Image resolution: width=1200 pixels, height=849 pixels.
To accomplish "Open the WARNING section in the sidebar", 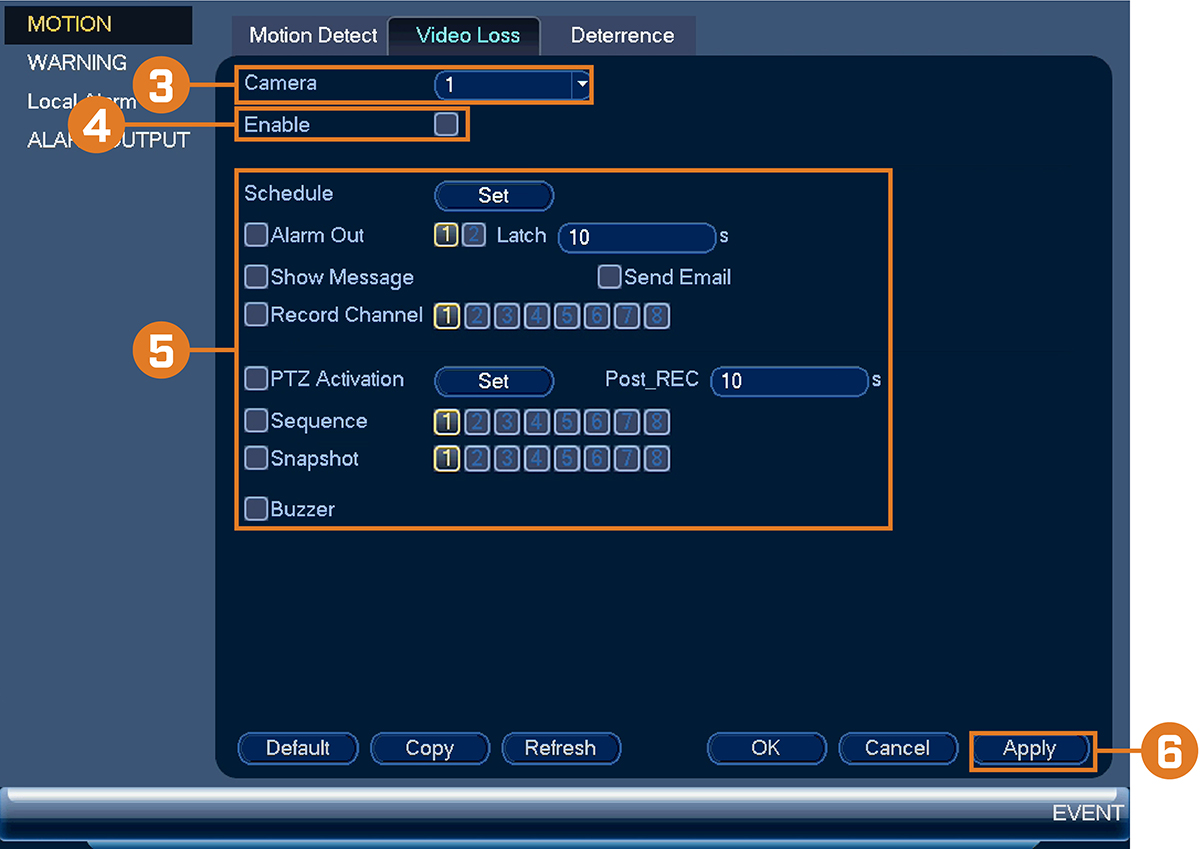I will coord(77,63).
